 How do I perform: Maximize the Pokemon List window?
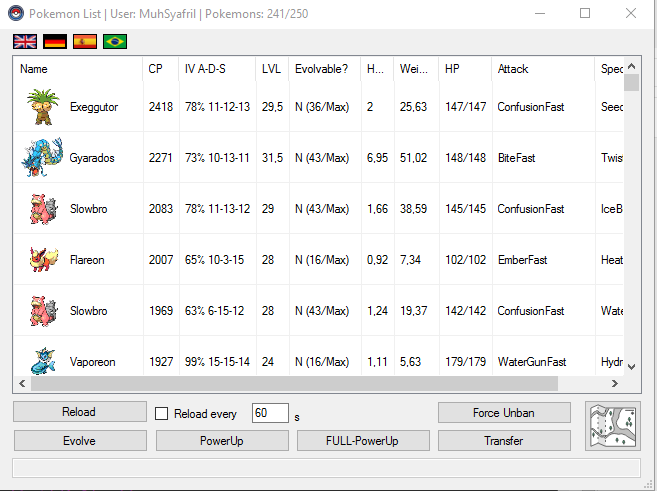[x=585, y=13]
